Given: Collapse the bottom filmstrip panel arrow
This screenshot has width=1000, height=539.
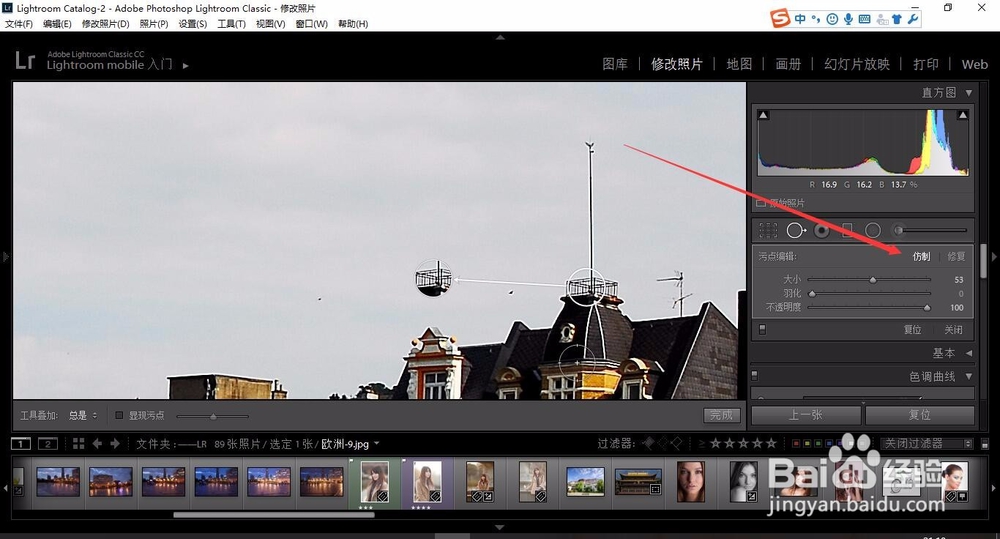Looking at the screenshot, I should pos(500,528).
